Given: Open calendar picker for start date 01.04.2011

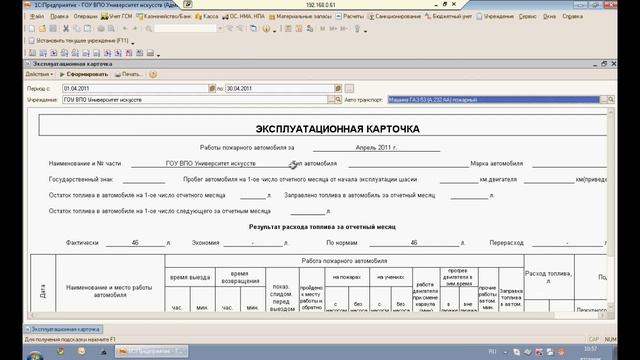Looking at the screenshot, I should [212, 88].
